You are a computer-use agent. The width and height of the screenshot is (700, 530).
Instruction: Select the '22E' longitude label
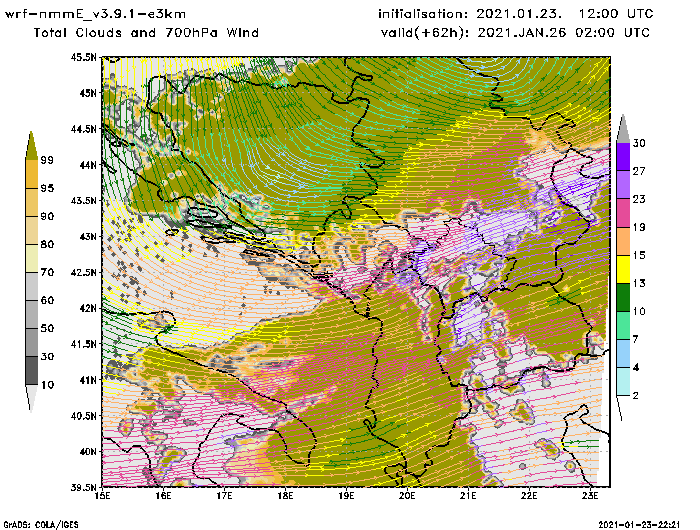click(x=529, y=496)
